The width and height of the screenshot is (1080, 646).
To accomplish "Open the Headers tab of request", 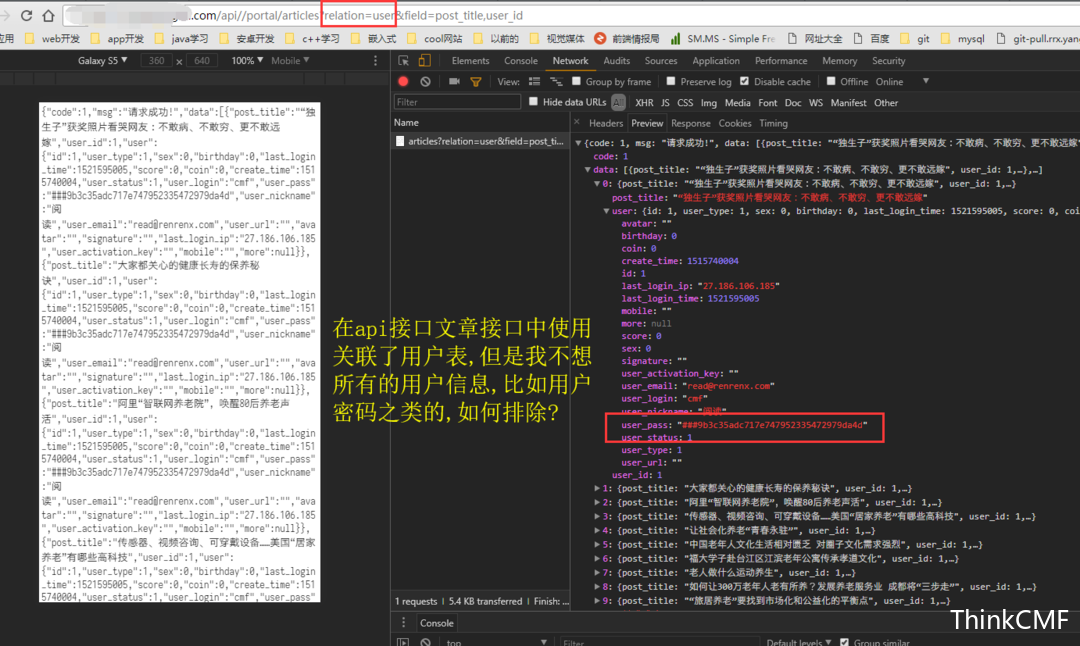I will click(606, 123).
